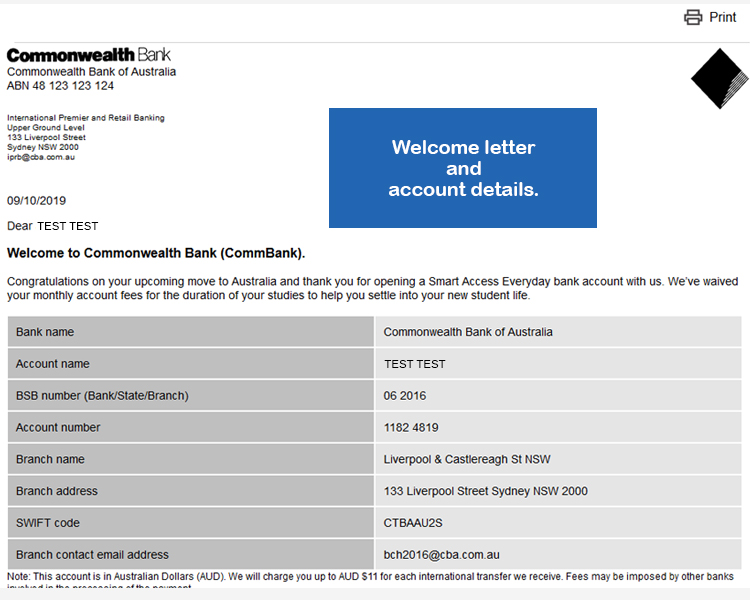Click the Welcome to Commonwealth Bank heading

pyautogui.click(x=156, y=253)
